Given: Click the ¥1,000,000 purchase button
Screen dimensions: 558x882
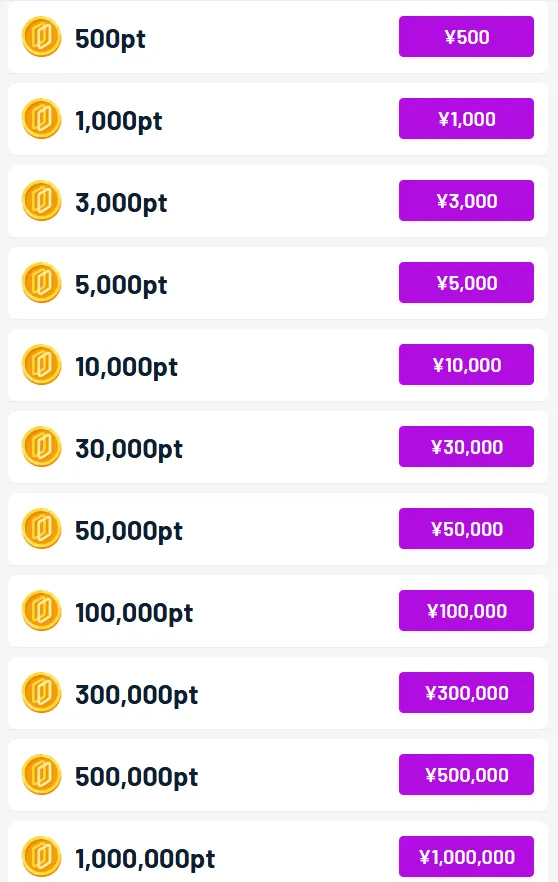Looking at the screenshot, I should (466, 857).
